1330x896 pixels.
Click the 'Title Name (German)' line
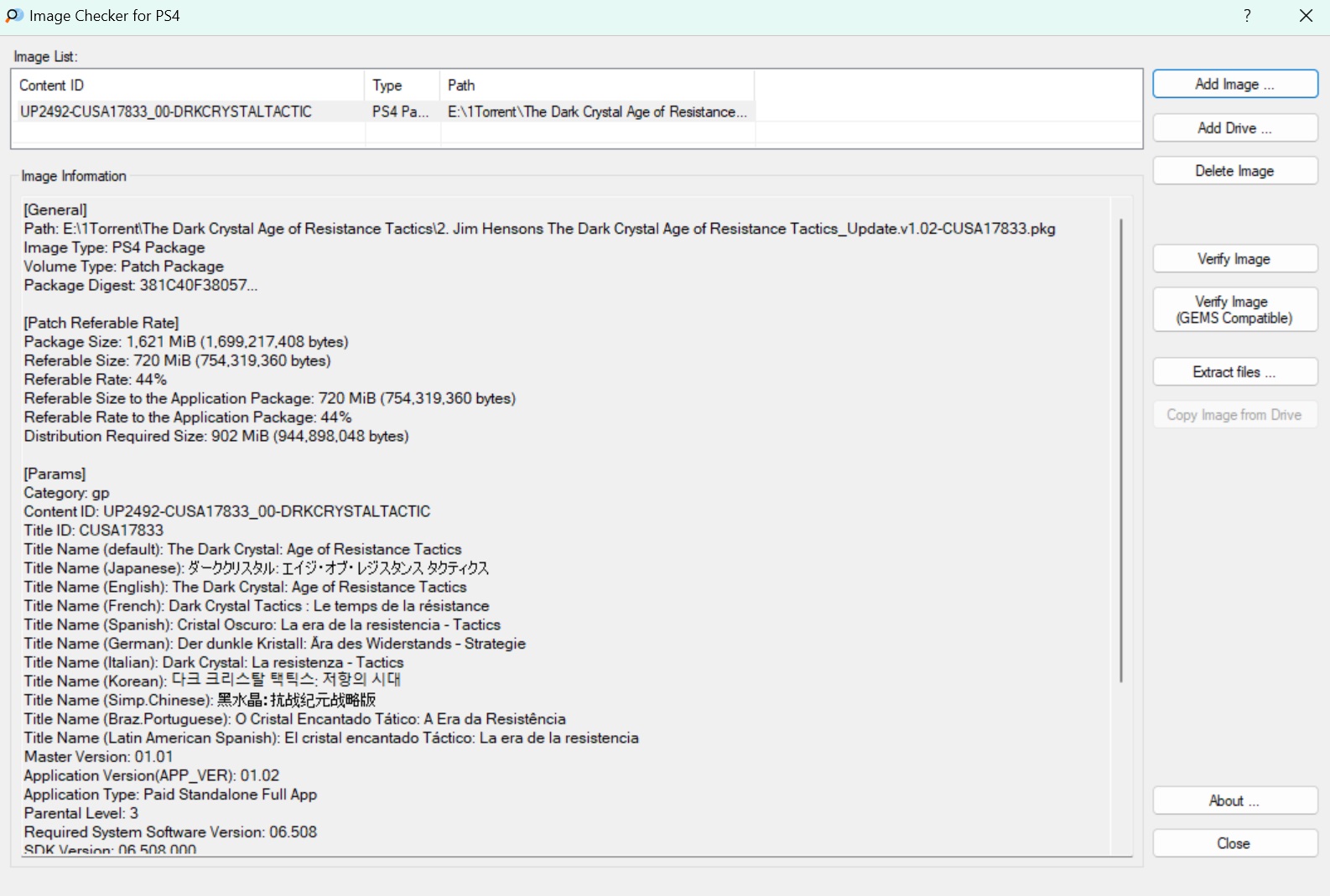(275, 644)
